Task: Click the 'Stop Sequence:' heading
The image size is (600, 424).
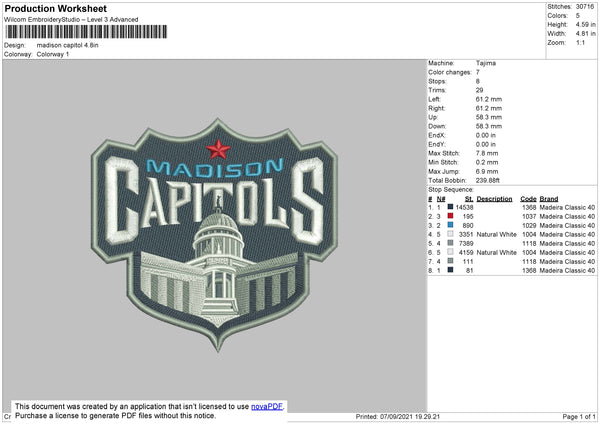Action: pos(451,189)
